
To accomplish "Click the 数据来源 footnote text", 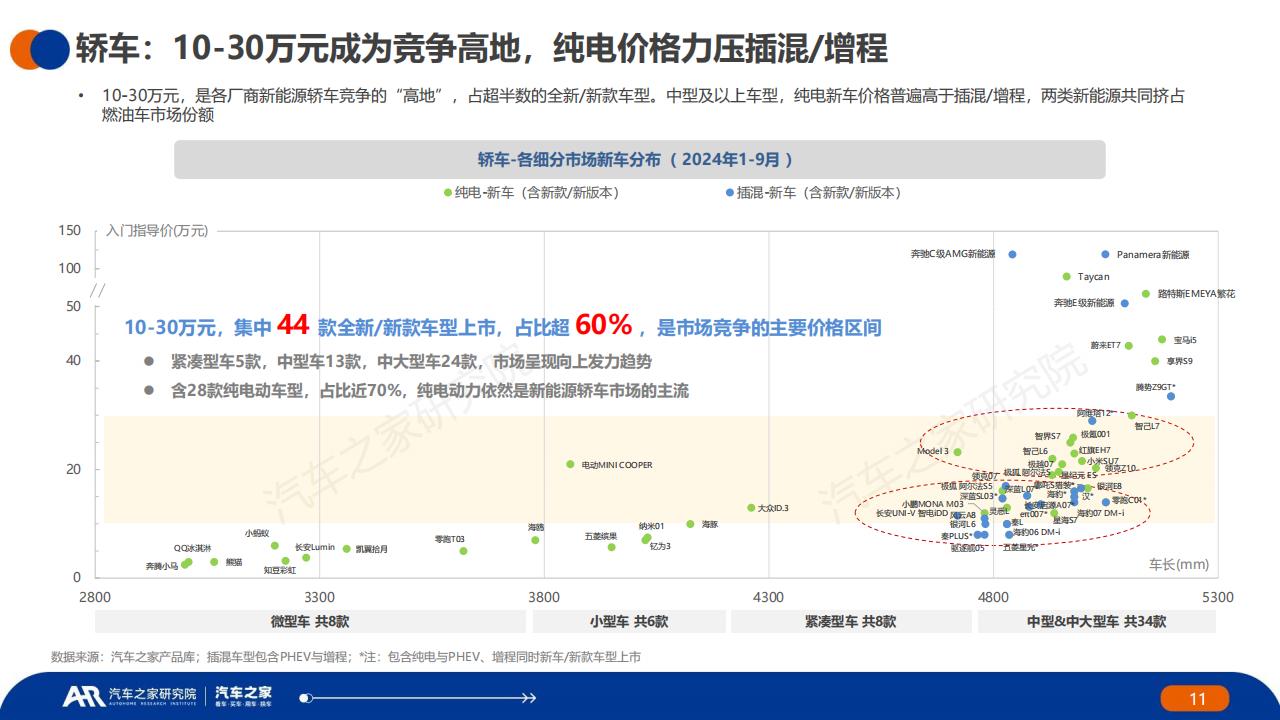I will tap(346, 657).
